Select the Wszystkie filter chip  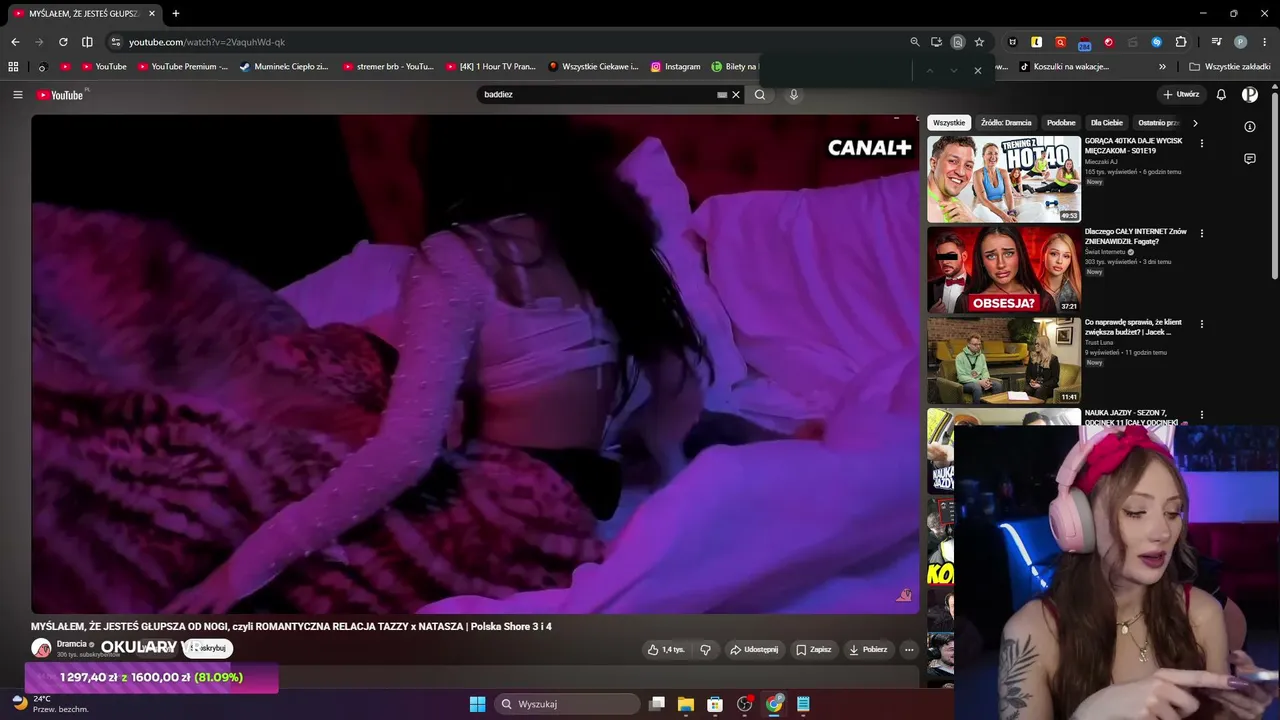(x=949, y=123)
